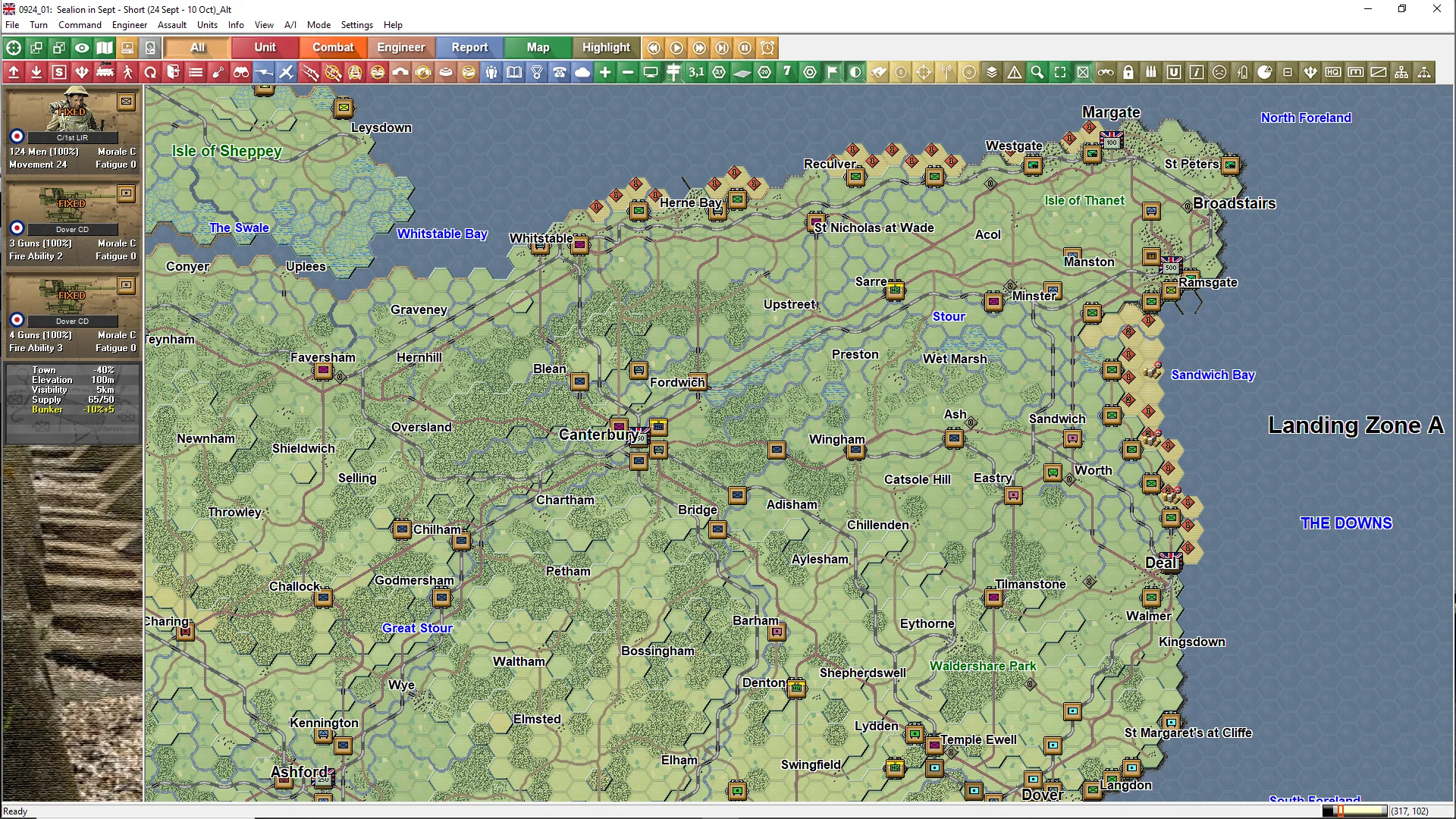The height and width of the screenshot is (819, 1456).
Task: Switch to the Engineer toolbar tab
Action: pyautogui.click(x=400, y=48)
